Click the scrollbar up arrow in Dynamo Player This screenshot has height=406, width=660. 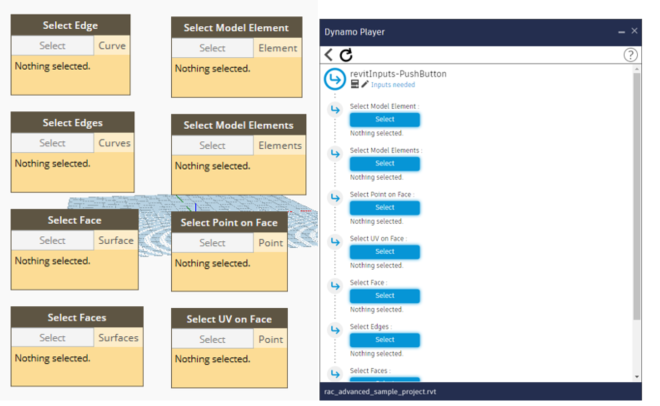pos(636,69)
